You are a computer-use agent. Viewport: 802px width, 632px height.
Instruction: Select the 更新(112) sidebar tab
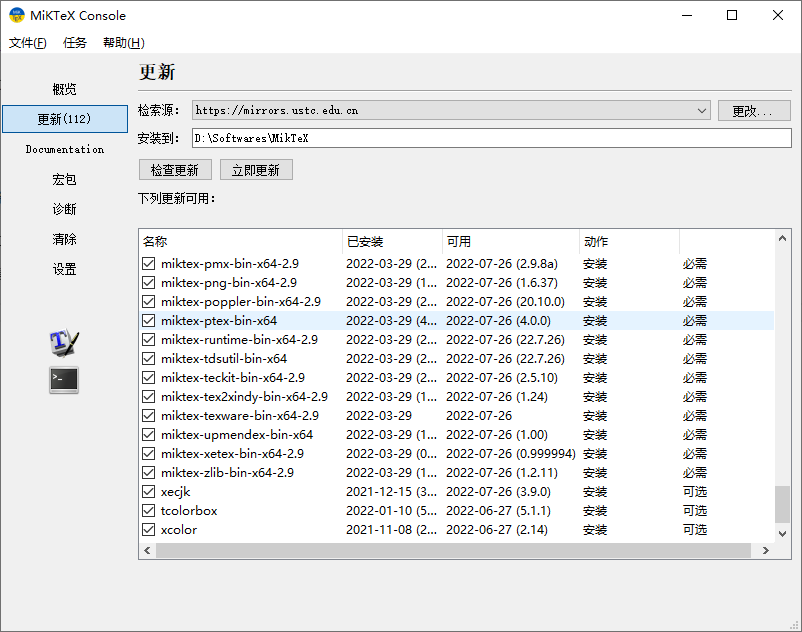64,119
